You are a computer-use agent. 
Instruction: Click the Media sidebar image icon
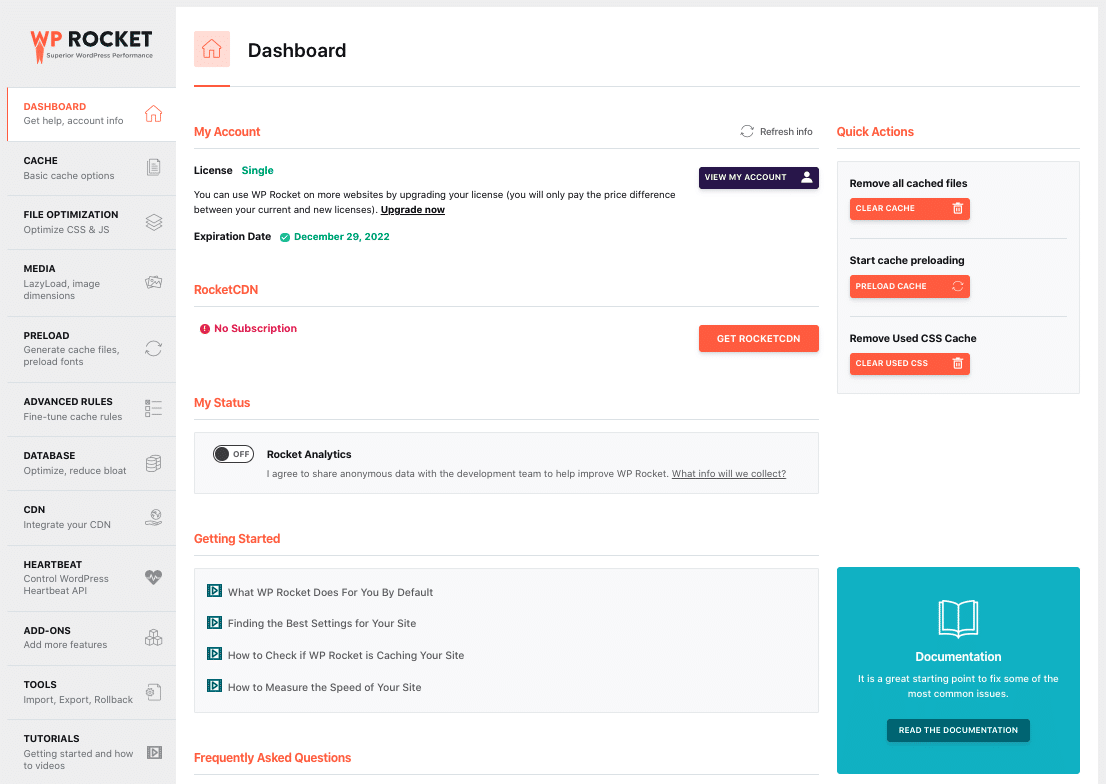153,282
